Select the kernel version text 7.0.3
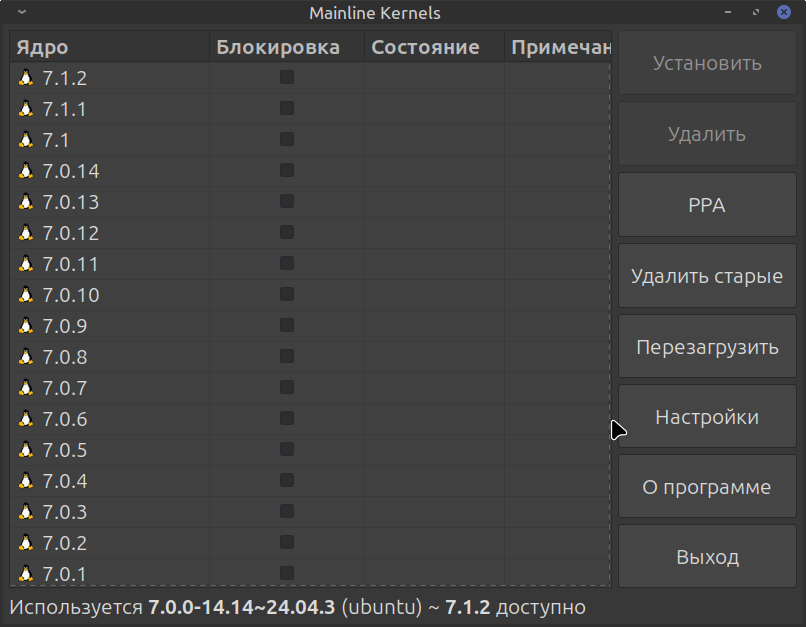This screenshot has width=806, height=627. pos(65,512)
